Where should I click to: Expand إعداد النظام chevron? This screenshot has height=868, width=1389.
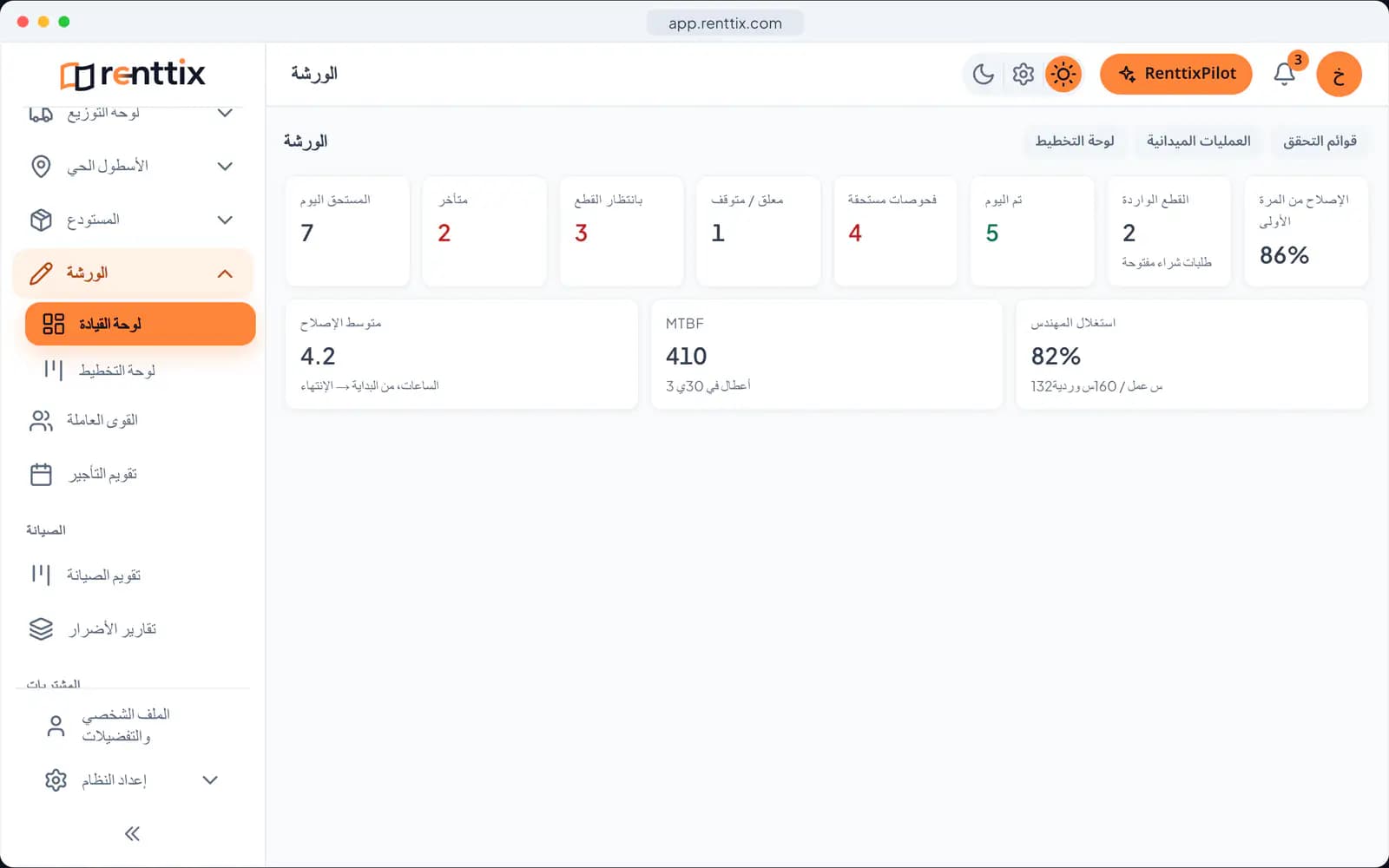click(210, 779)
